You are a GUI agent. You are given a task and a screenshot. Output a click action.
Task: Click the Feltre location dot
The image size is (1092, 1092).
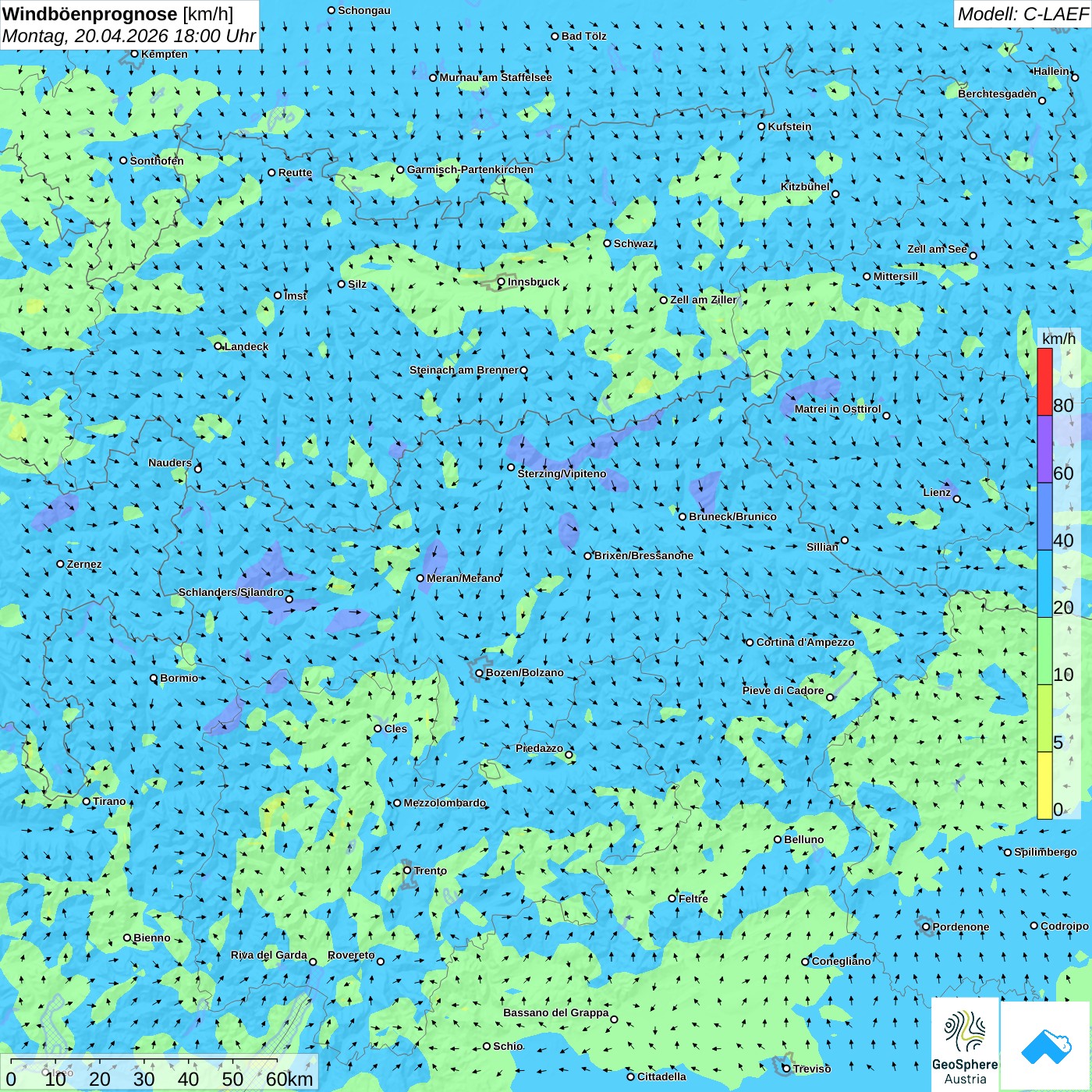pos(672,899)
